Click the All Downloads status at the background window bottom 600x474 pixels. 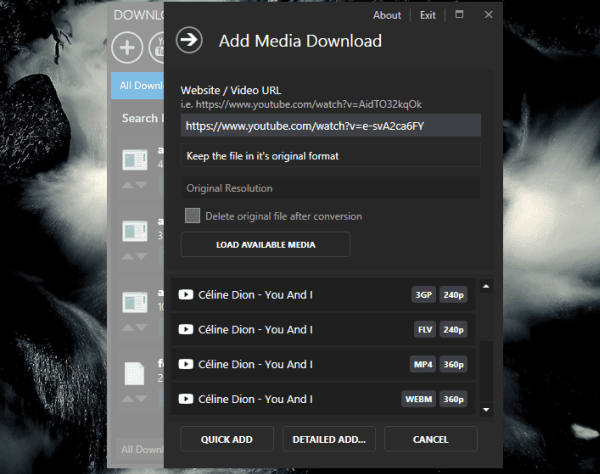pos(141,449)
